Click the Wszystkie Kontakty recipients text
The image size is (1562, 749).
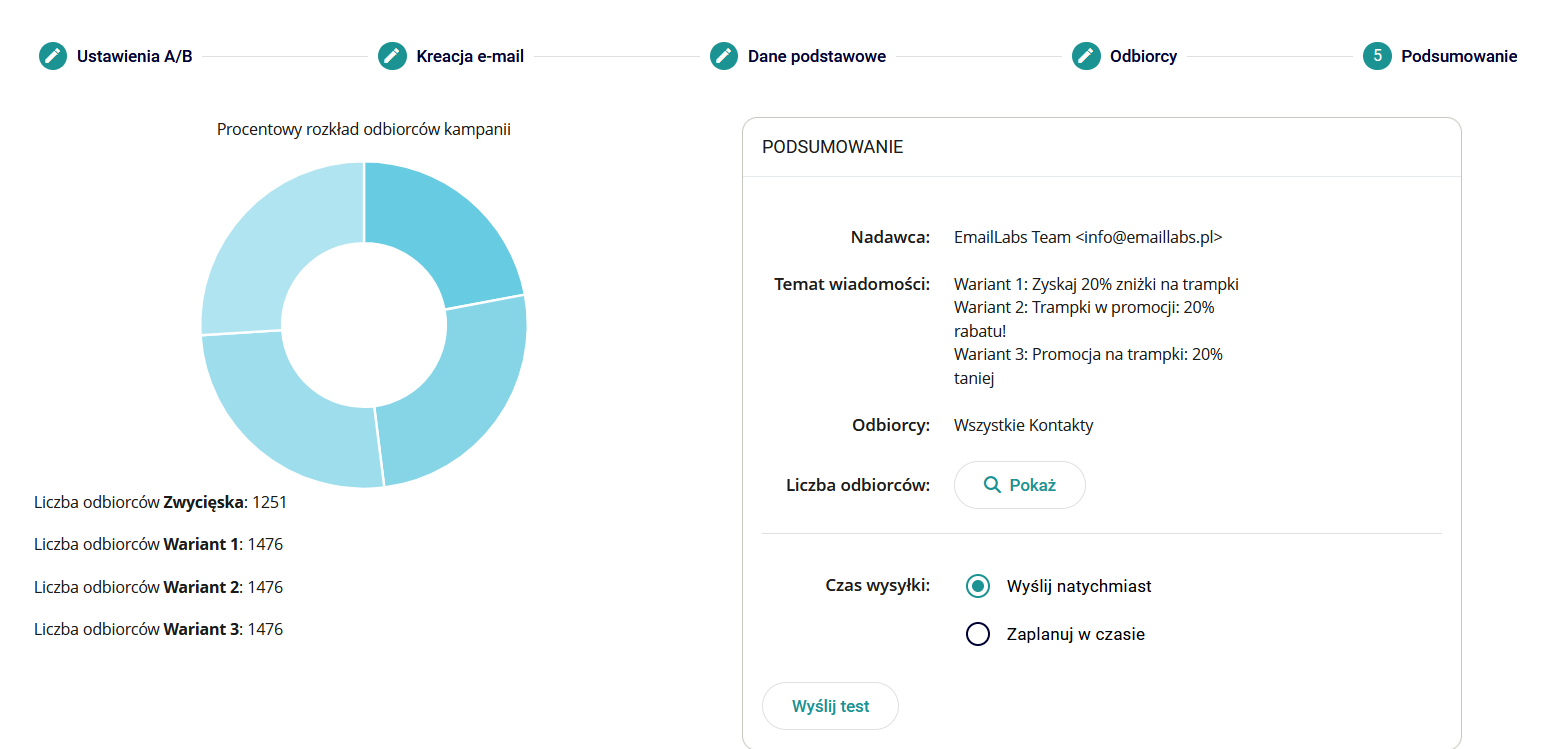point(1023,425)
